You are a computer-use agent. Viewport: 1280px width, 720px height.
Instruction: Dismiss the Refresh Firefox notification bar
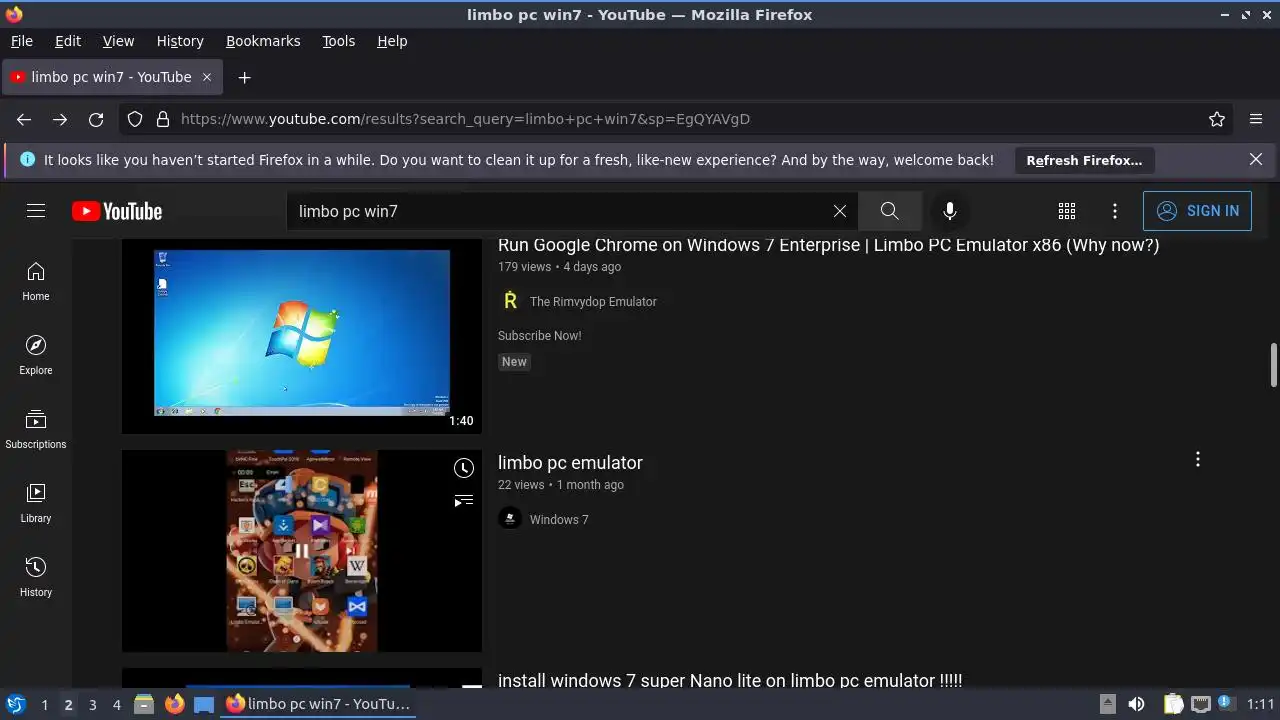click(1256, 159)
